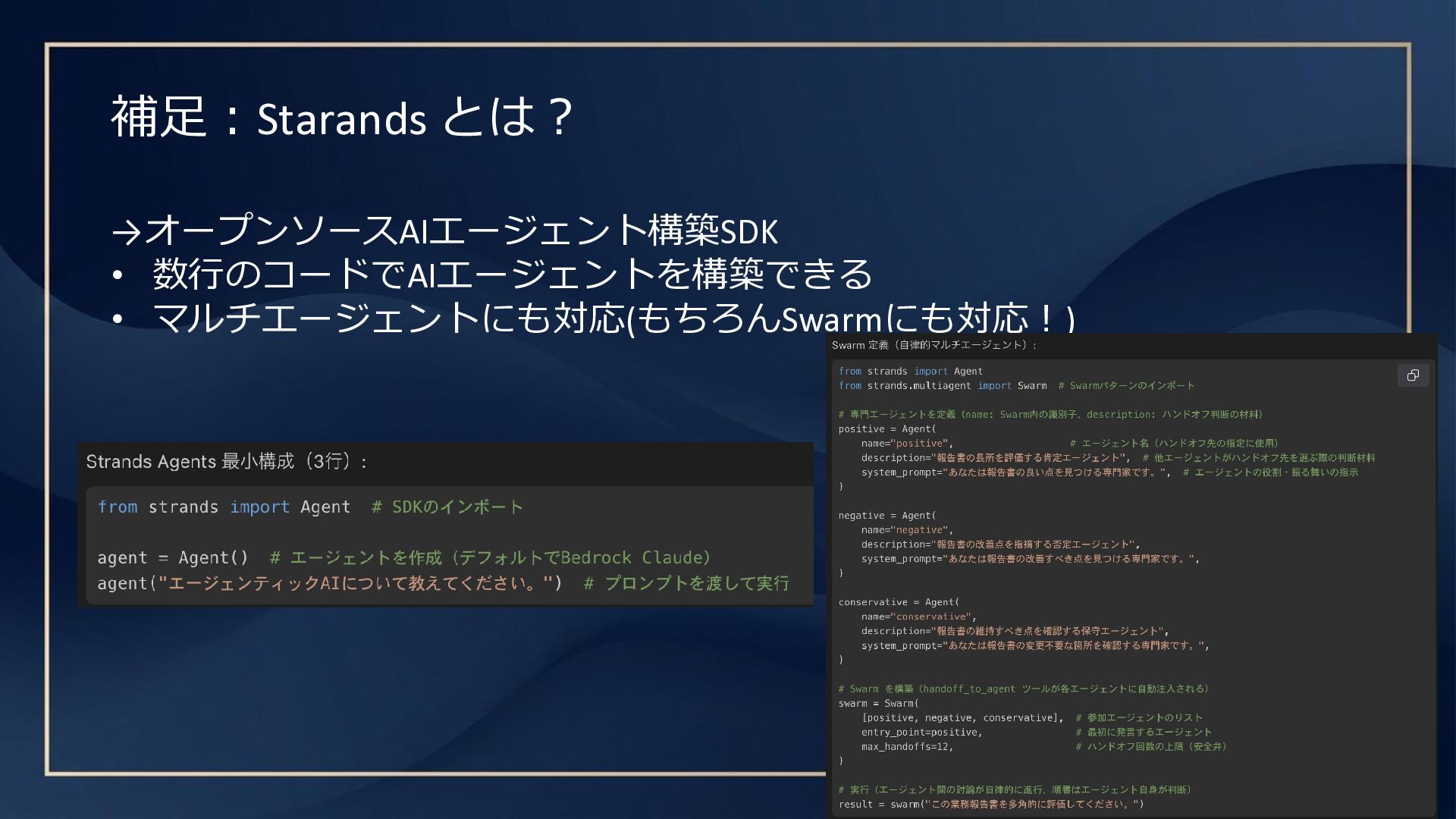Viewport: 1456px width, 819px height.
Task: Click the 'swarm = Swarm(' line
Action: [x=878, y=704]
